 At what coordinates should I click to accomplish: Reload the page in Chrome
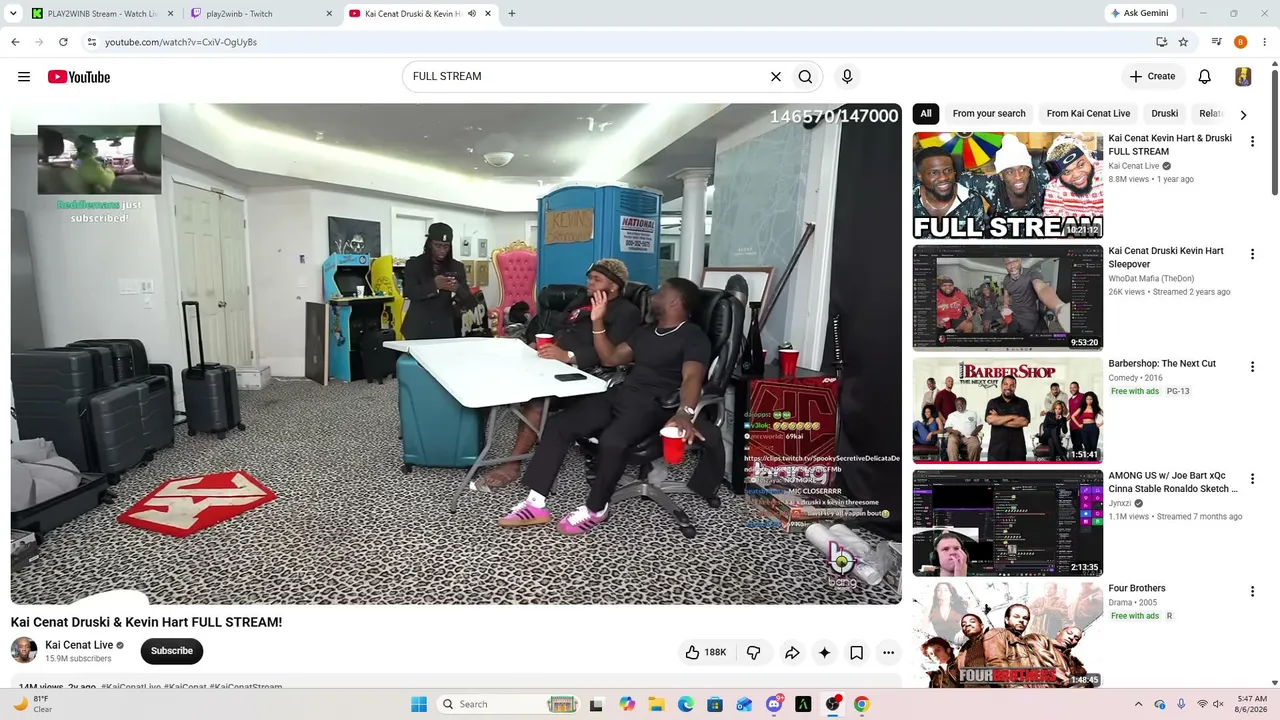coord(63,42)
